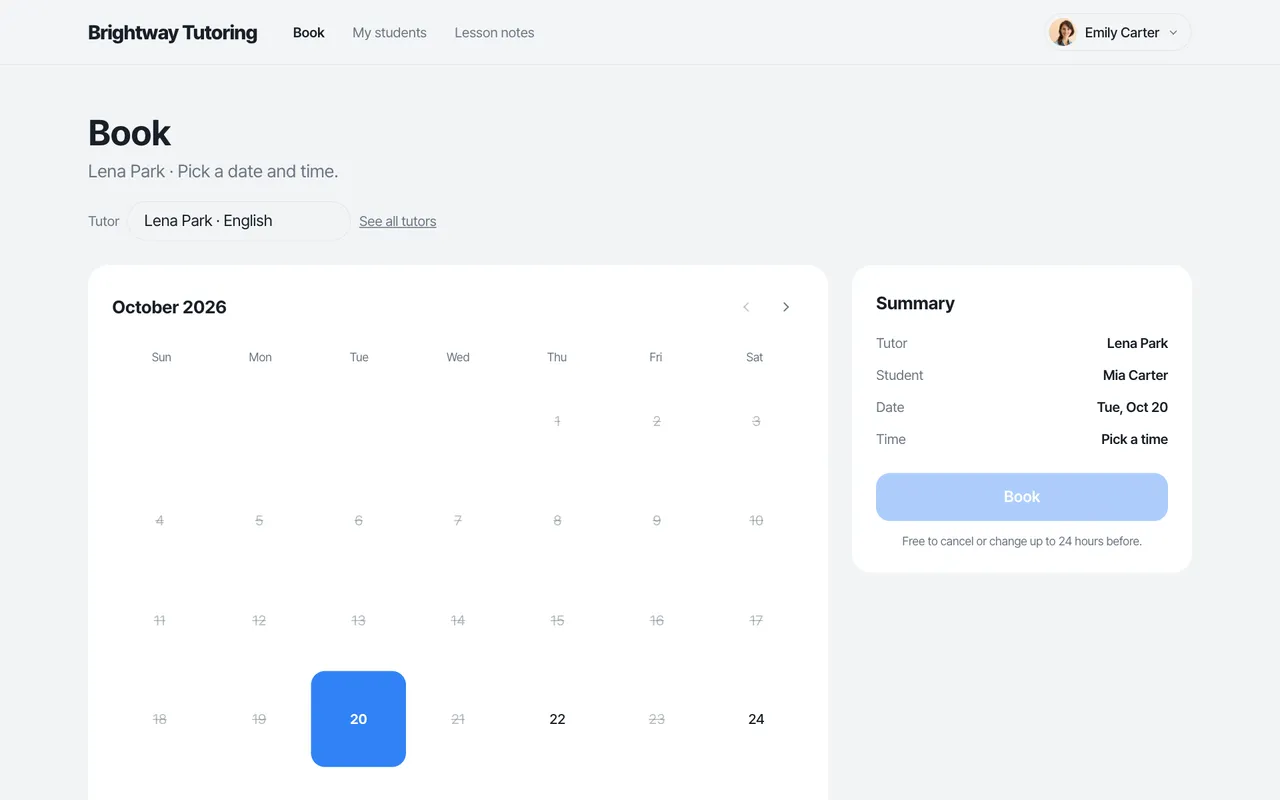Click the 'Thu' weekday header
Image resolution: width=1280 pixels, height=800 pixels.
(557, 357)
